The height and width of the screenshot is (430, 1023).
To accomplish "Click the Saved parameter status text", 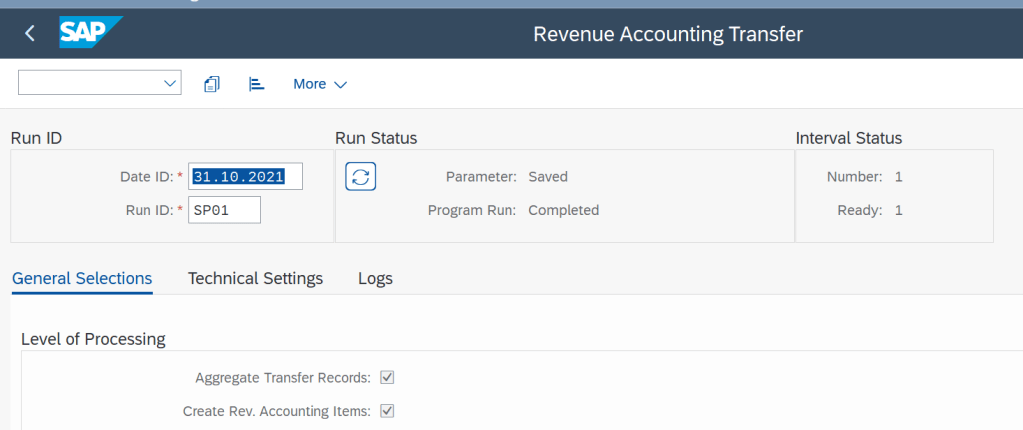I will click(548, 177).
